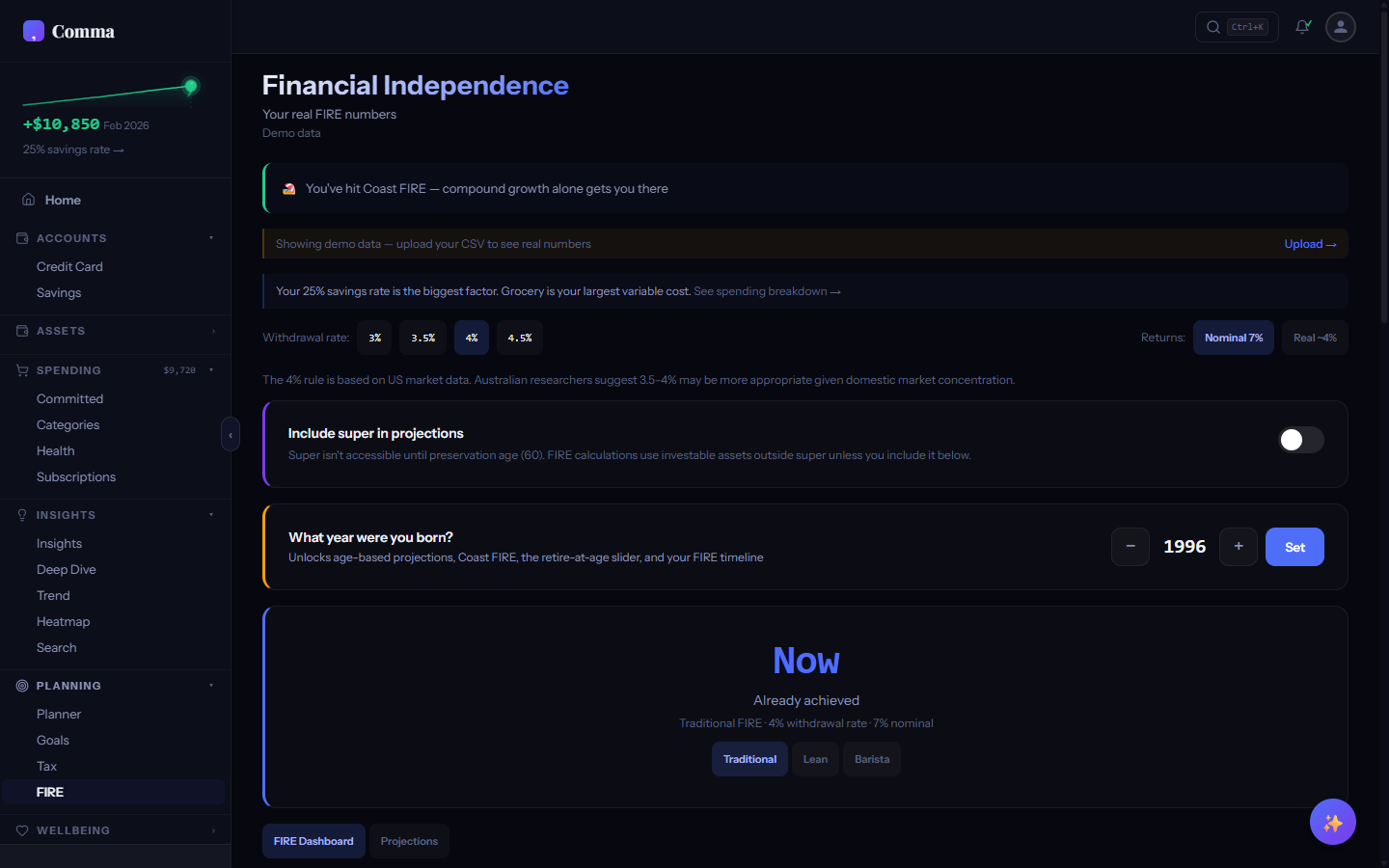The height and width of the screenshot is (868, 1389).
Task: Collapse the Accounts sidebar section
Action: click(211, 238)
